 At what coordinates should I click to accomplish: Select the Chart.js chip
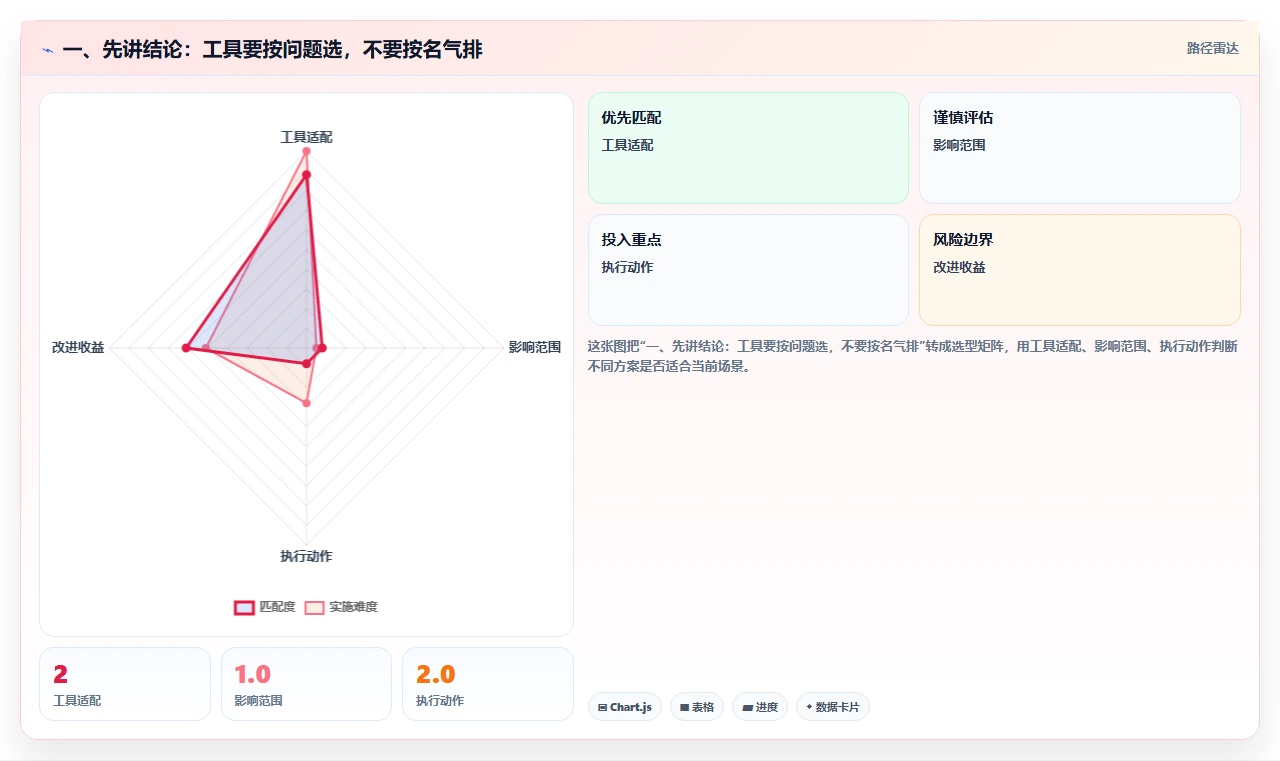tap(624, 707)
